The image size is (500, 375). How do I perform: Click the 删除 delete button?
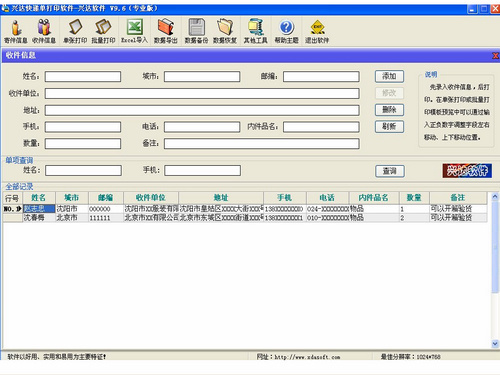(x=389, y=110)
